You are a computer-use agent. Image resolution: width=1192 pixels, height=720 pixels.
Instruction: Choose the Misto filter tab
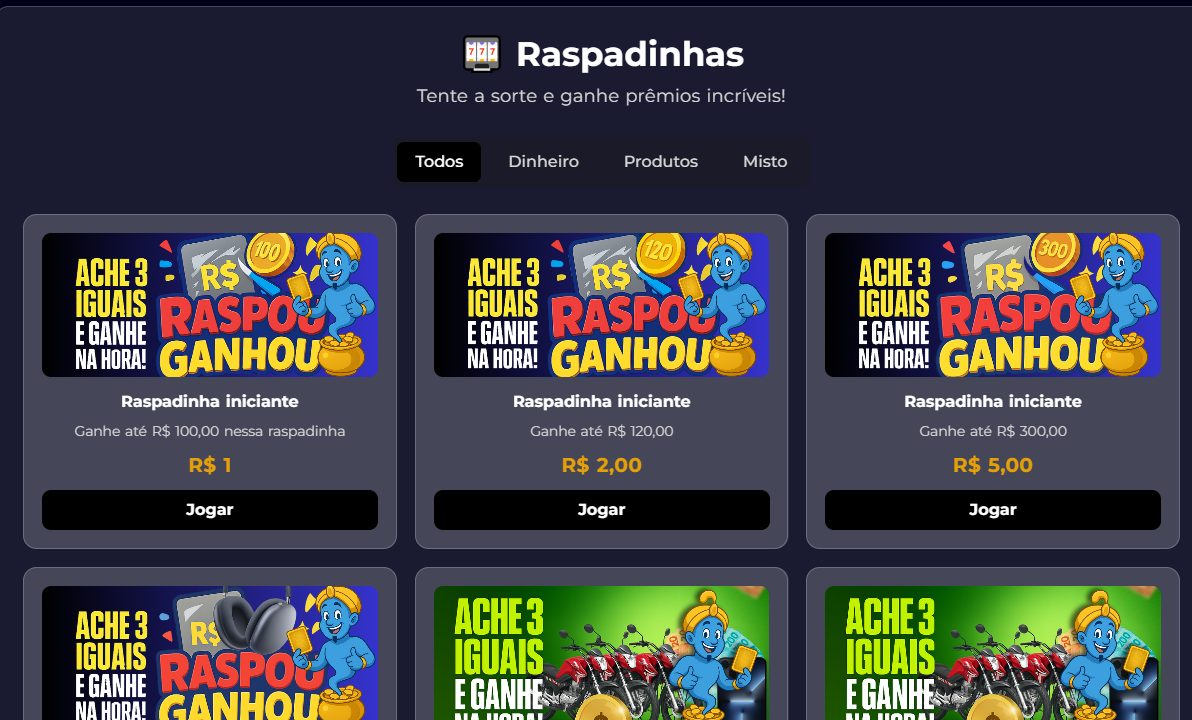point(765,162)
